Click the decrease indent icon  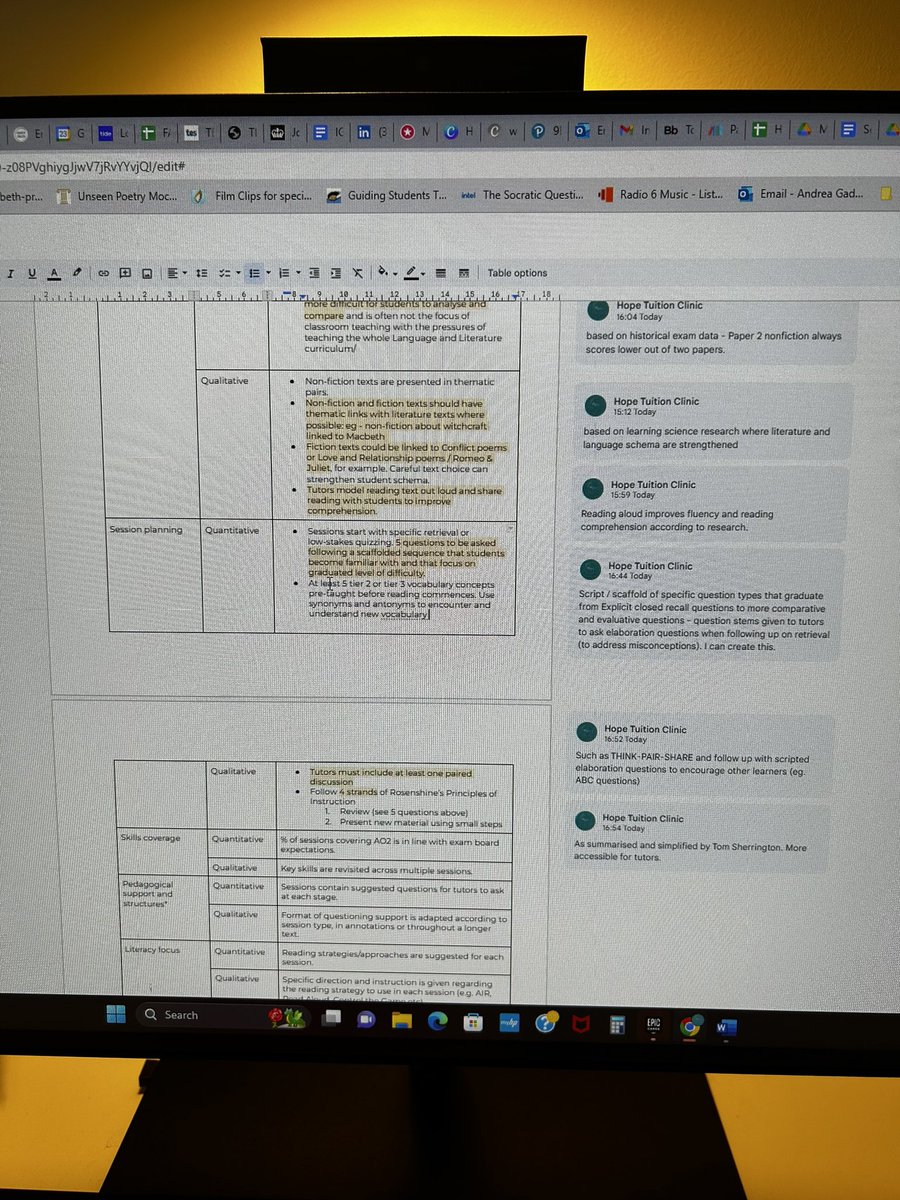coord(314,272)
